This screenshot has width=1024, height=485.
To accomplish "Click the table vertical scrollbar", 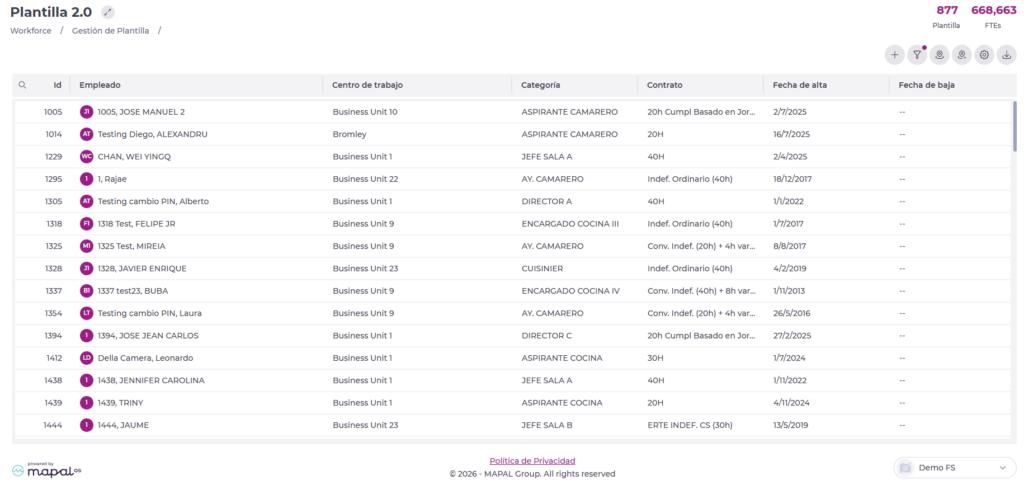I will tap(1014, 125).
